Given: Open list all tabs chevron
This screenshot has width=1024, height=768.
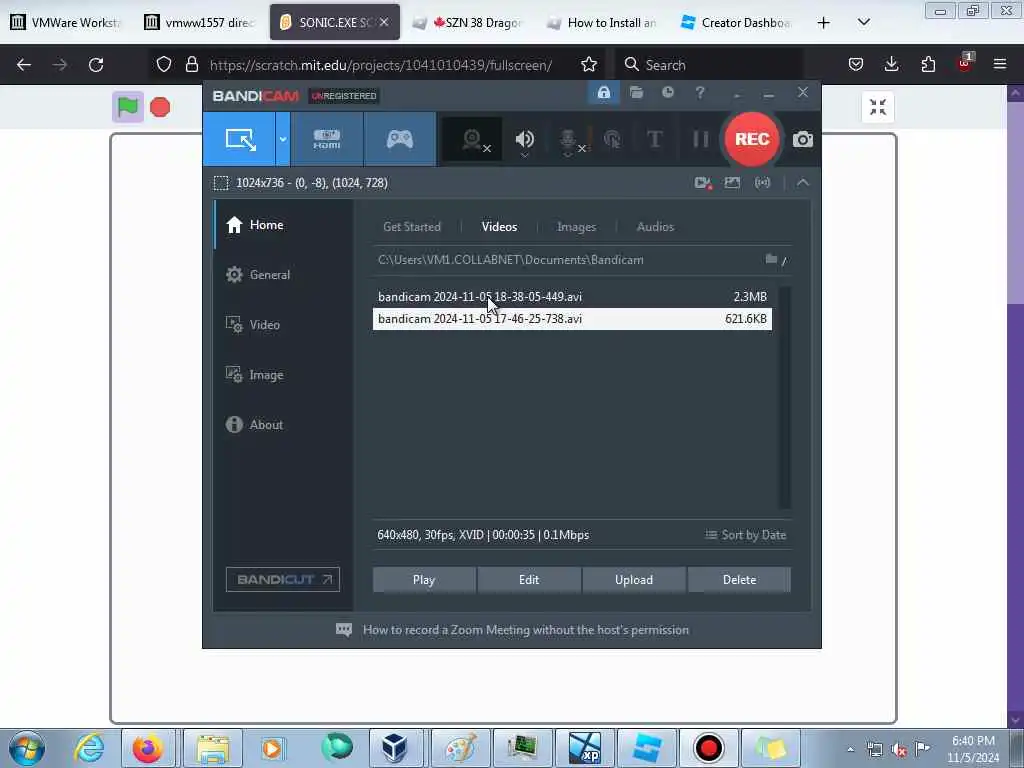Looking at the screenshot, I should pos(863,23).
